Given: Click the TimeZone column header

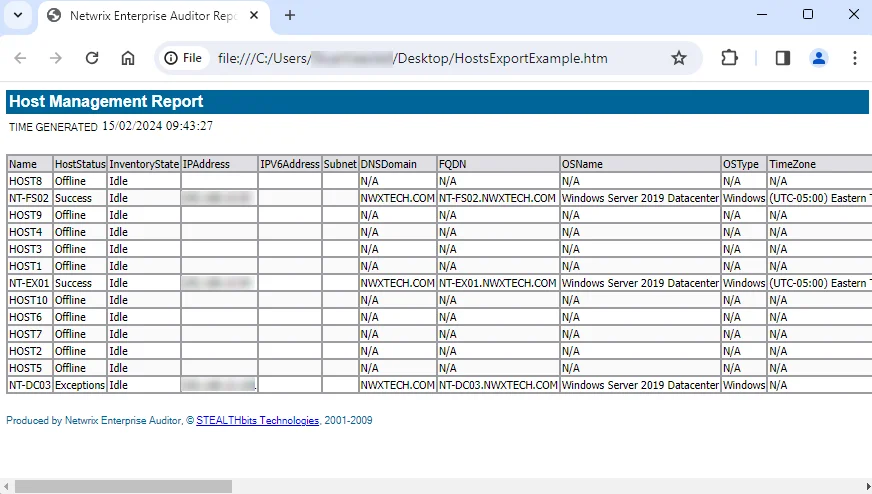Looking at the screenshot, I should click(820, 164).
